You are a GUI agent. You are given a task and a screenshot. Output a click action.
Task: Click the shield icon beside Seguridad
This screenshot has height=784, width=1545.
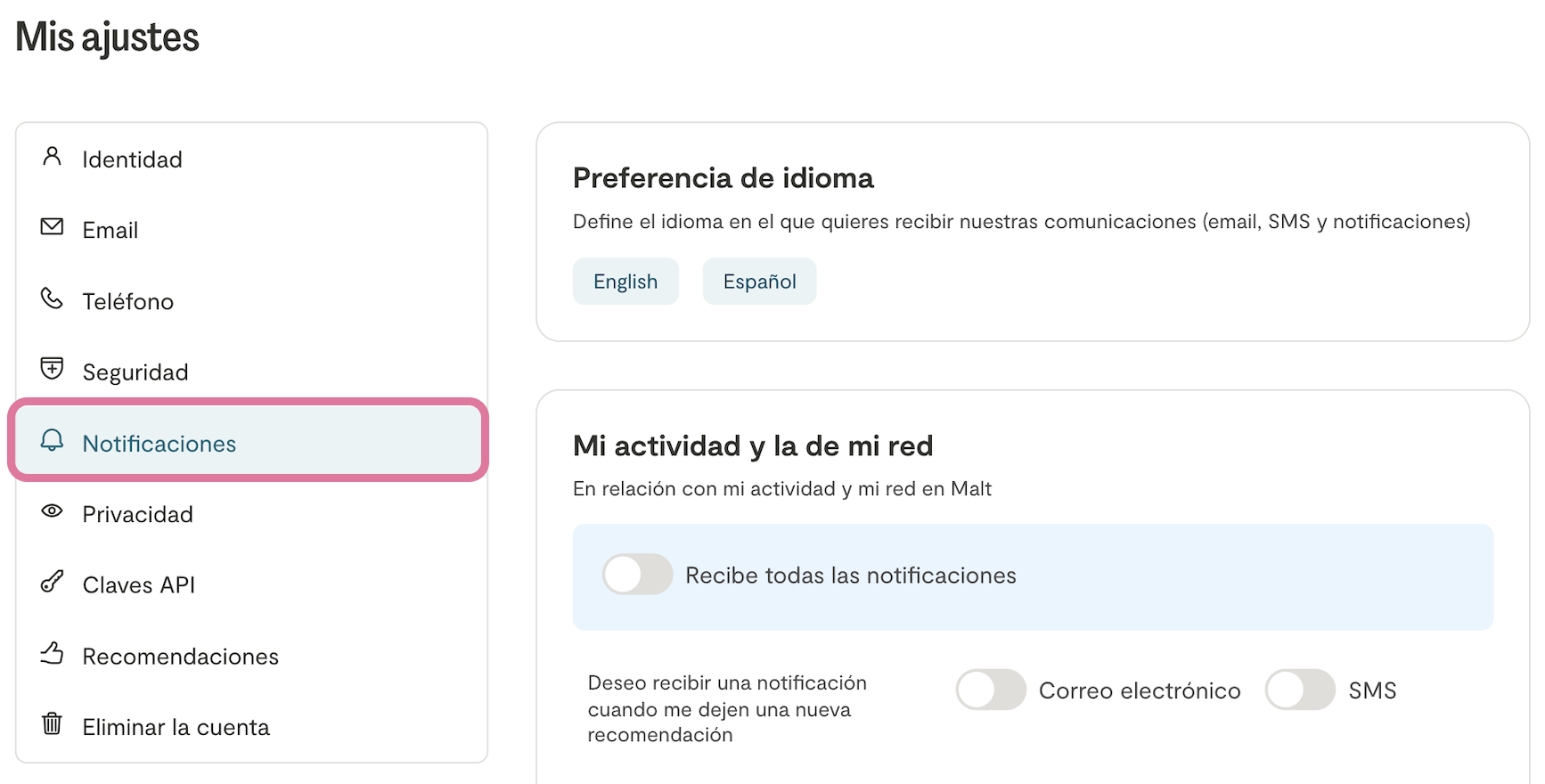tap(53, 368)
